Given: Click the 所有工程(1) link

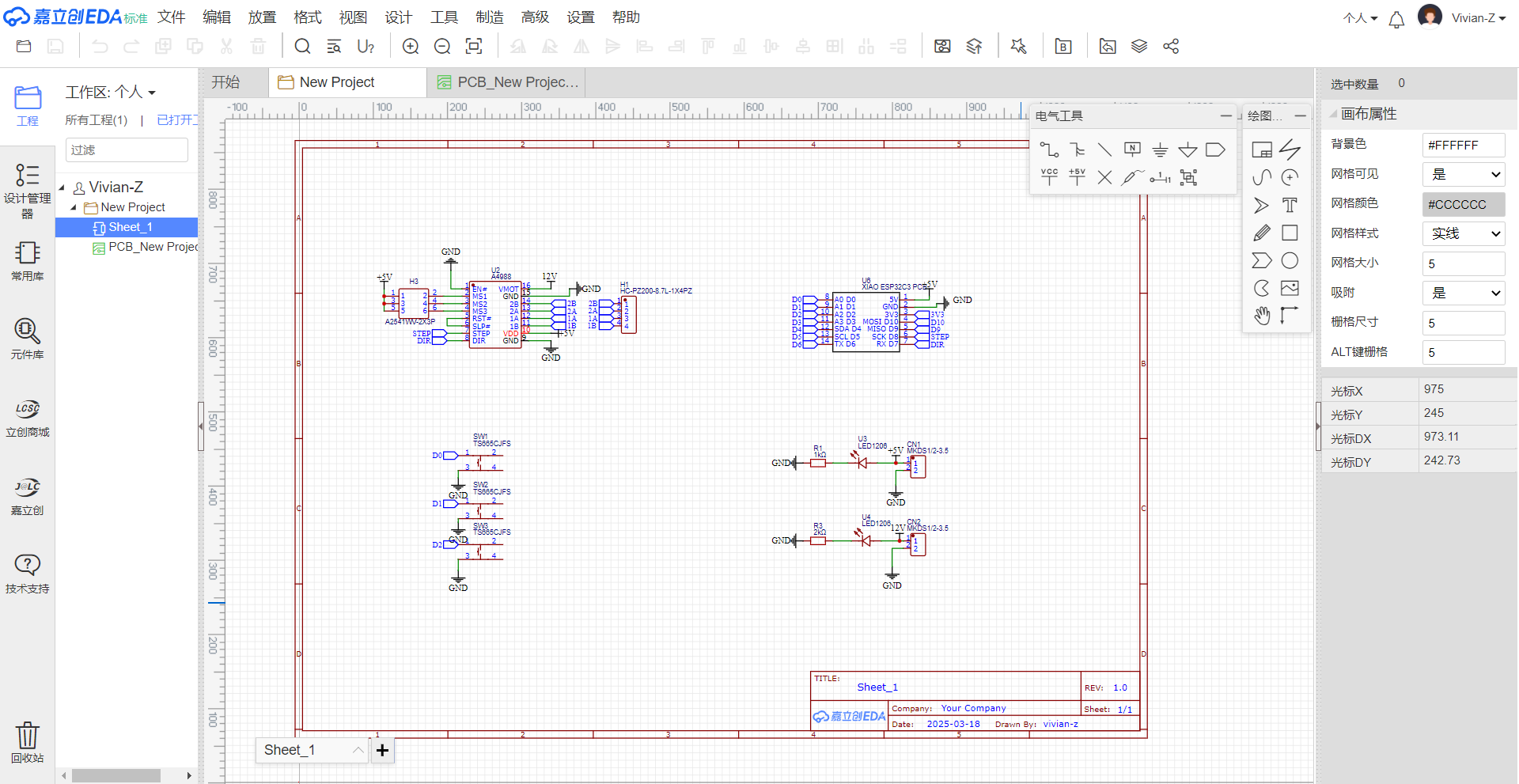Looking at the screenshot, I should click(97, 120).
